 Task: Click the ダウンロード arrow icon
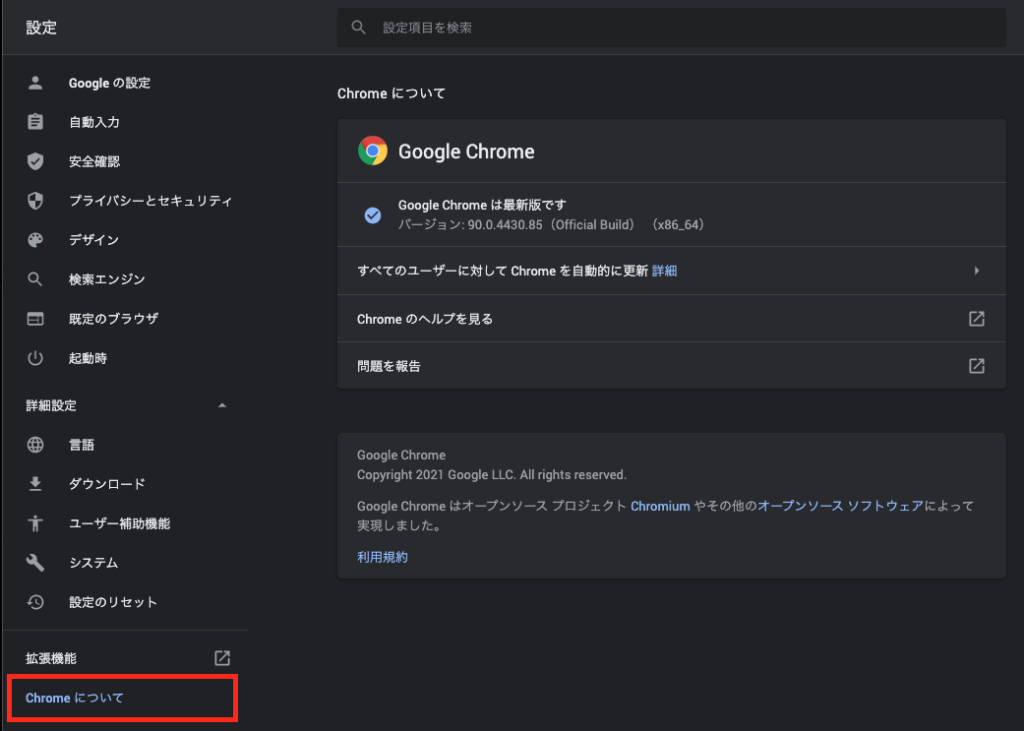coord(37,483)
